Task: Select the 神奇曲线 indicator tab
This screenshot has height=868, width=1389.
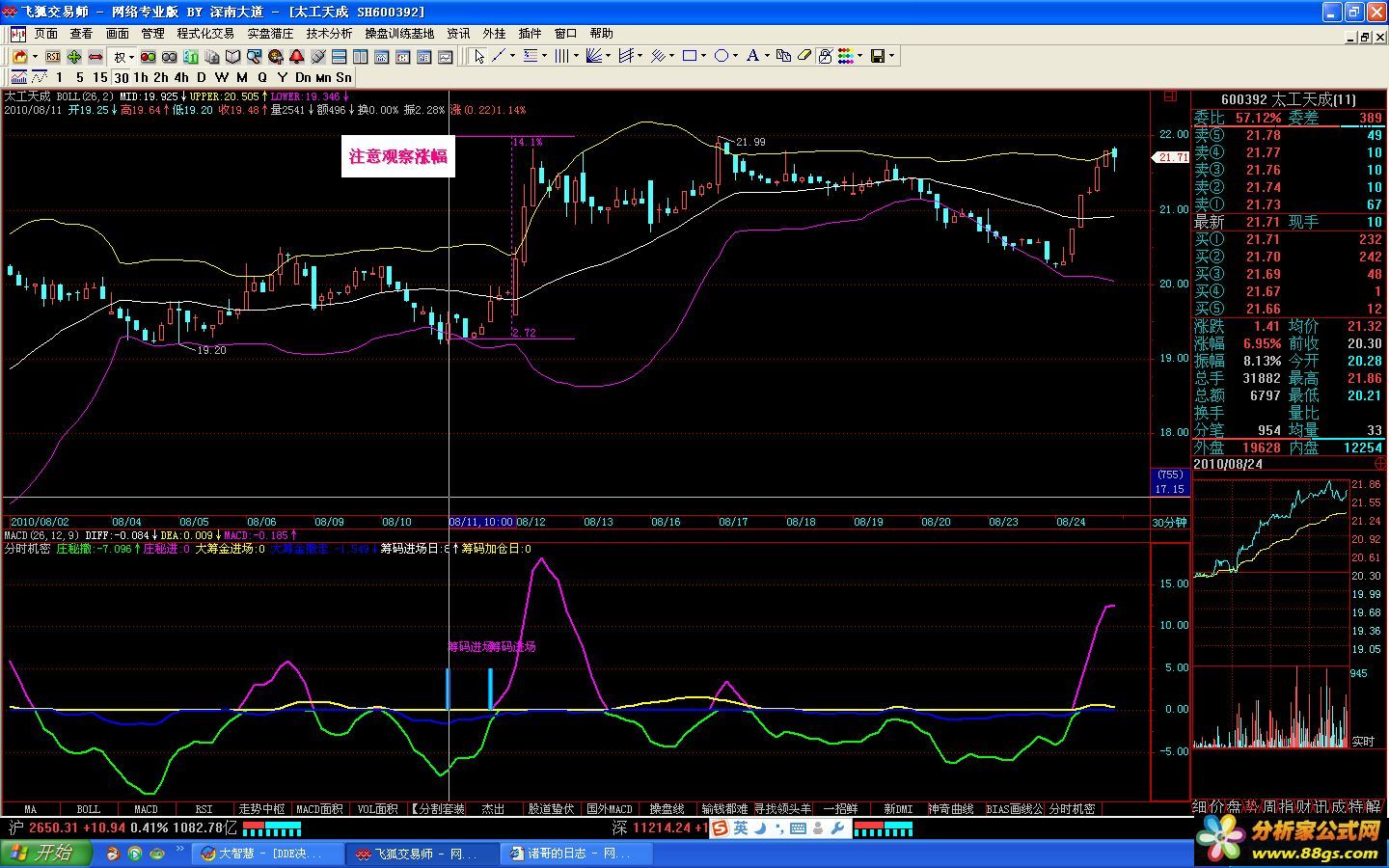Action: 950,809
